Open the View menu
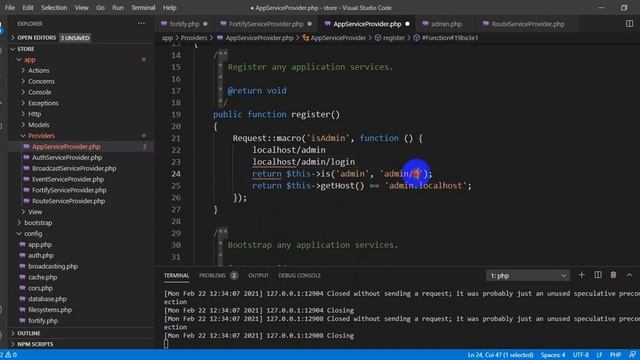The width and height of the screenshot is (640, 360). (x=81, y=7)
